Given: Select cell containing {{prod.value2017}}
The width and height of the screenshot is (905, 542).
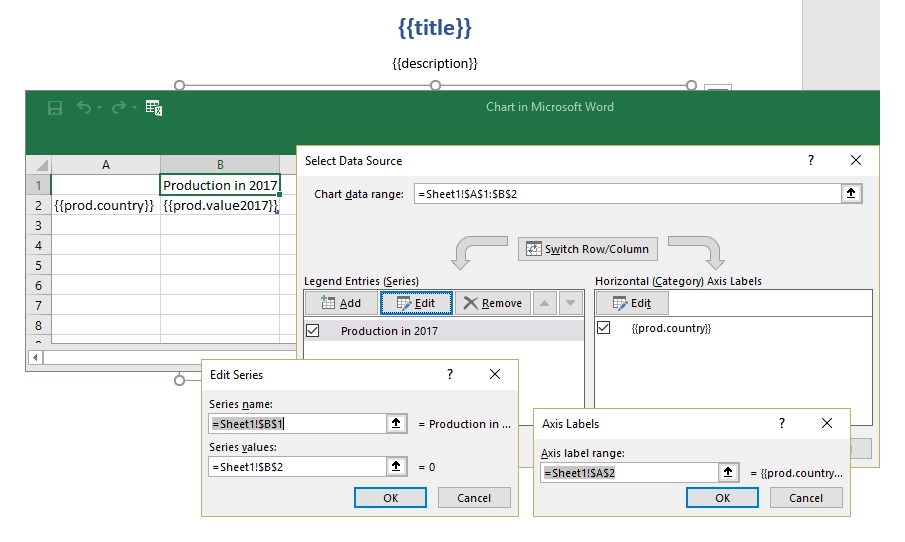Looking at the screenshot, I should click(x=220, y=205).
